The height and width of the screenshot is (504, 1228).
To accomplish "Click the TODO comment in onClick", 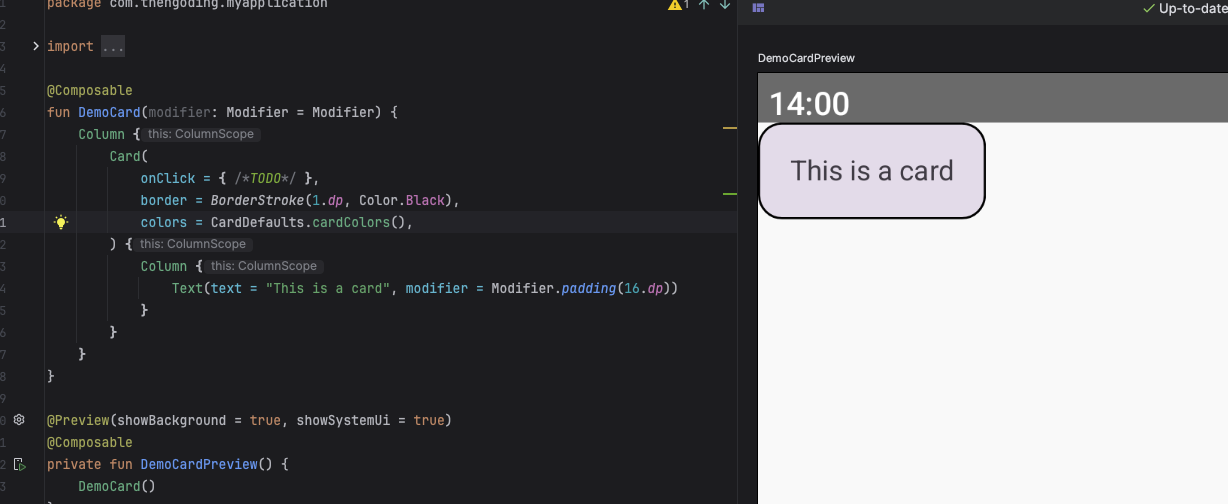I will [x=267, y=179].
